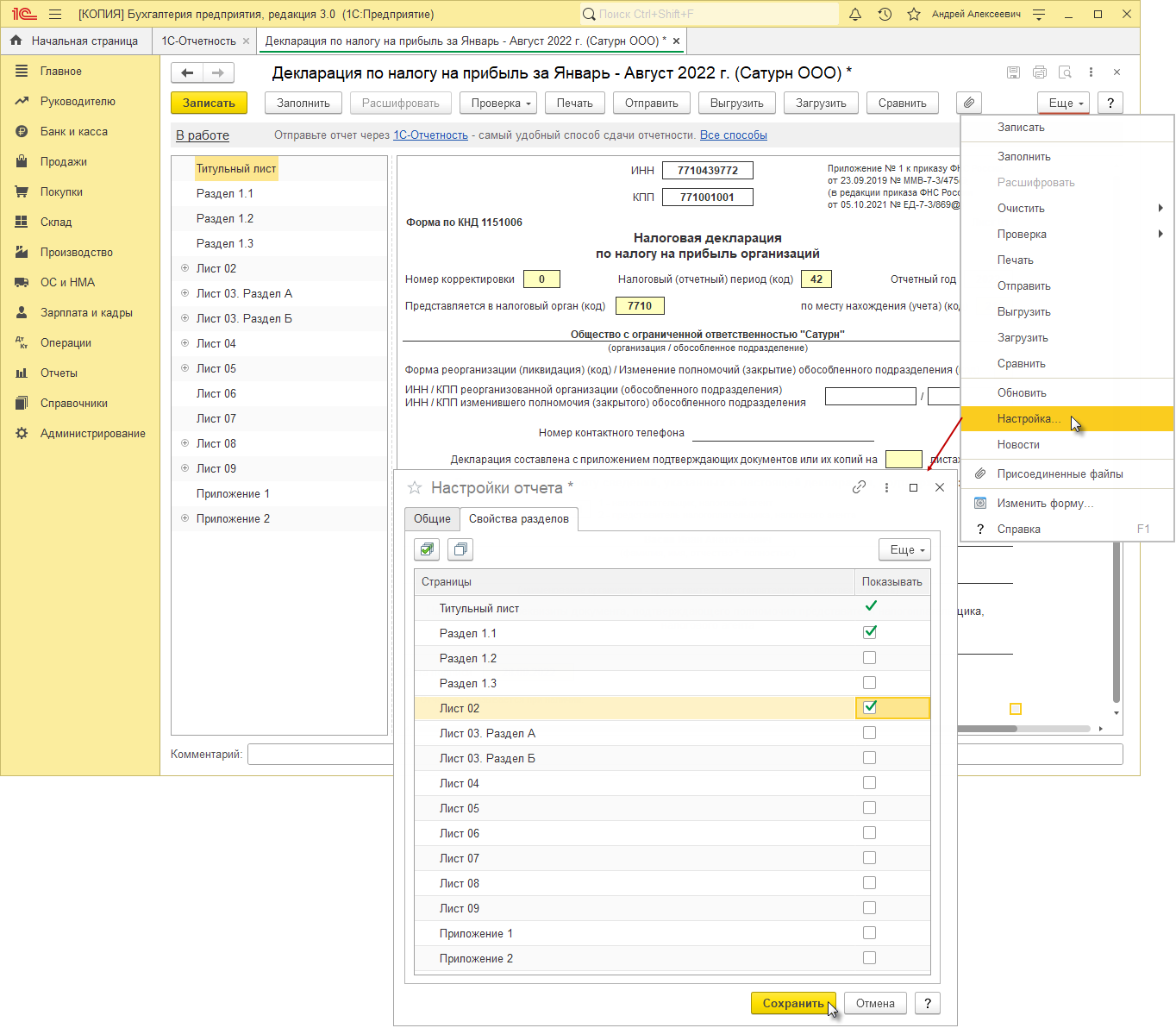Screen dimensions: 1176x1028
Task: Enable Лист 04 show checkbox
Action: click(870, 783)
